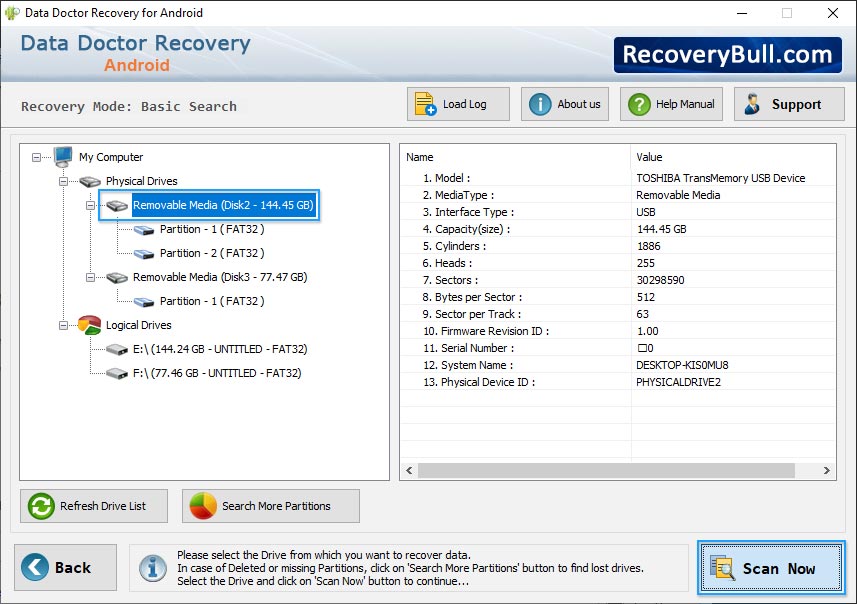Collapse the Disk3 Removable Media node

90,278
